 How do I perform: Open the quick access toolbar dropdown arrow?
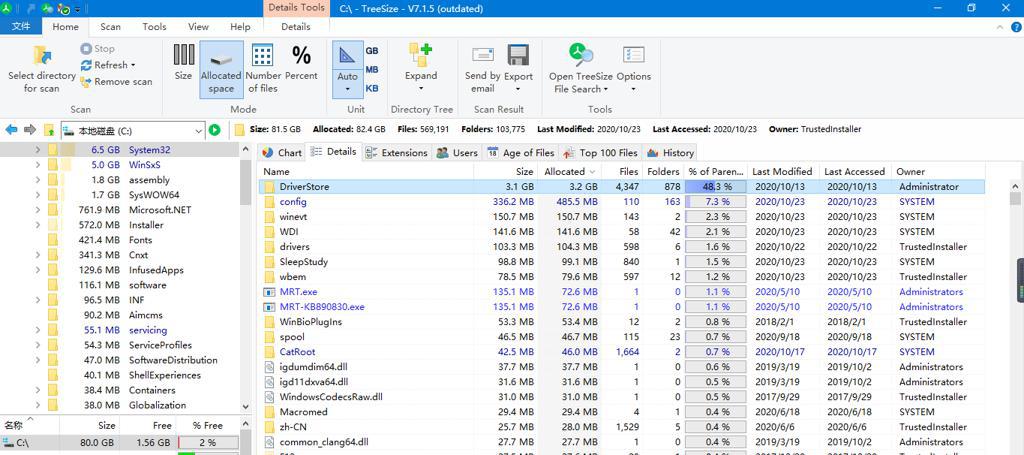pyautogui.click(x=78, y=9)
